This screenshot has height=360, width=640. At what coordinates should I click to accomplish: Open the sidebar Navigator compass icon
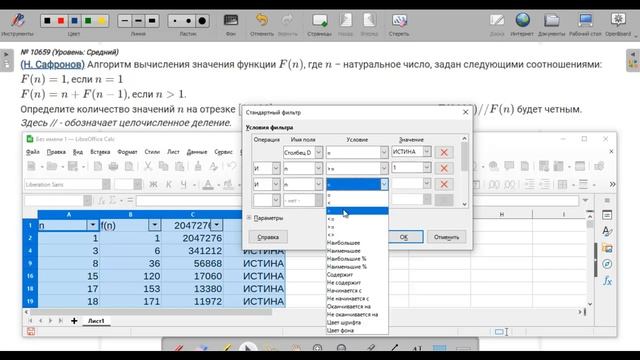point(607,264)
